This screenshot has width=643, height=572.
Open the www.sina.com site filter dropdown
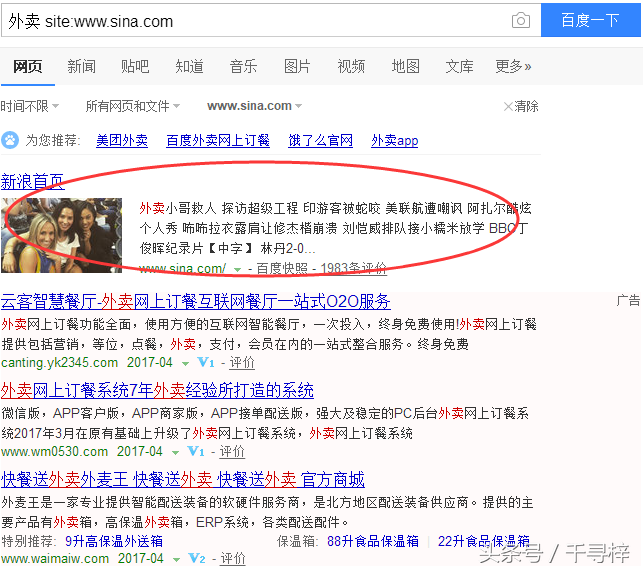[x=254, y=106]
